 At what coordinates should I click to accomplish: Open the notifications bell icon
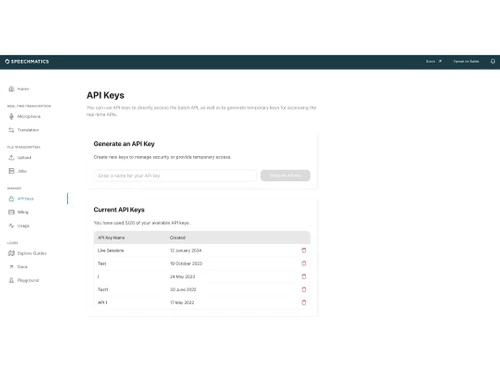point(493,61)
